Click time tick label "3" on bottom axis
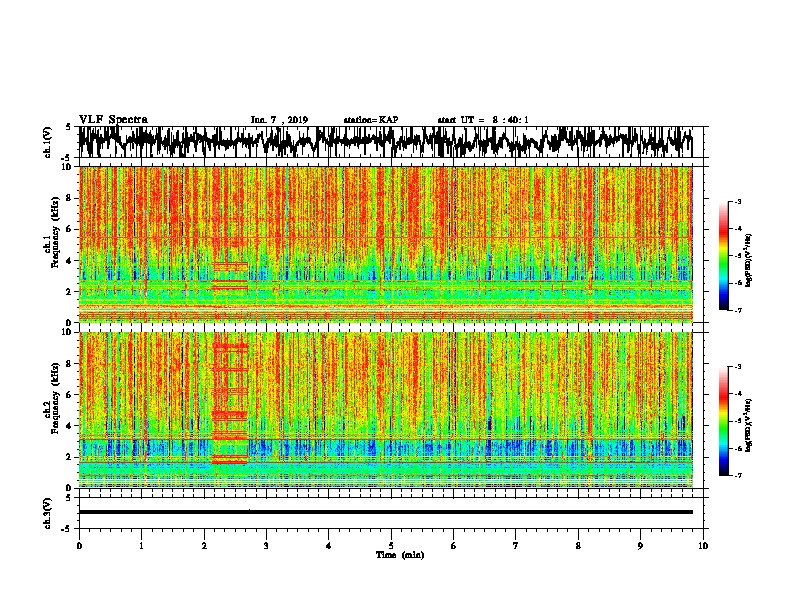The width and height of the screenshot is (792, 612). 266,546
